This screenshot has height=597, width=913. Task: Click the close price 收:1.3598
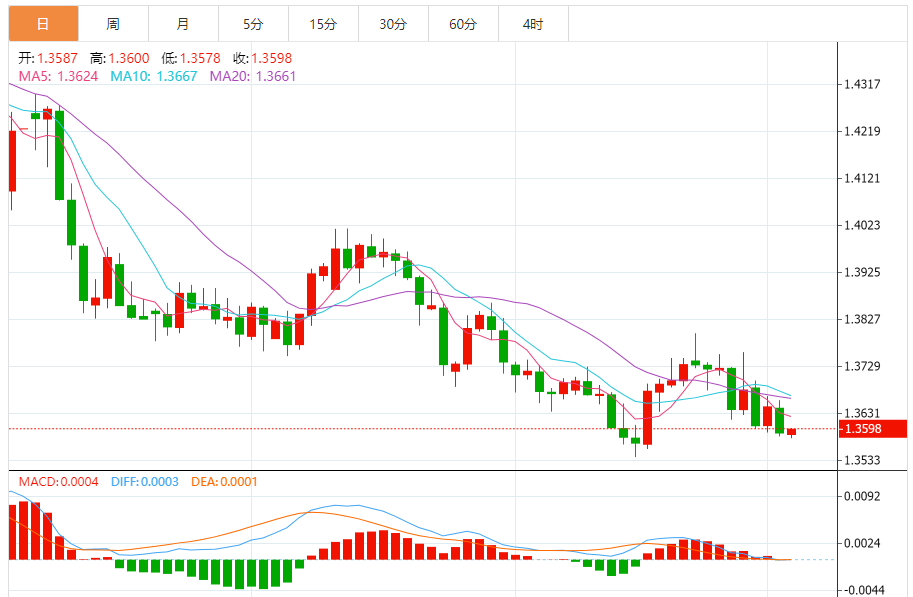(x=263, y=58)
